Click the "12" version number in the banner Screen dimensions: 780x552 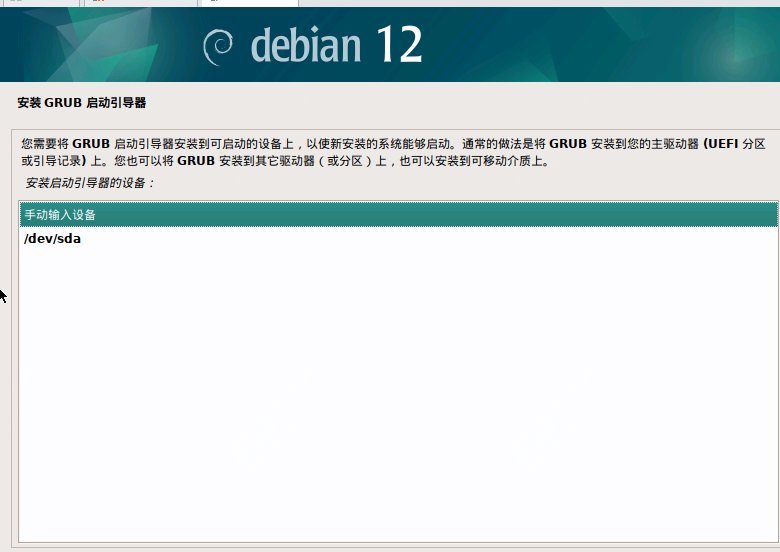[x=399, y=45]
